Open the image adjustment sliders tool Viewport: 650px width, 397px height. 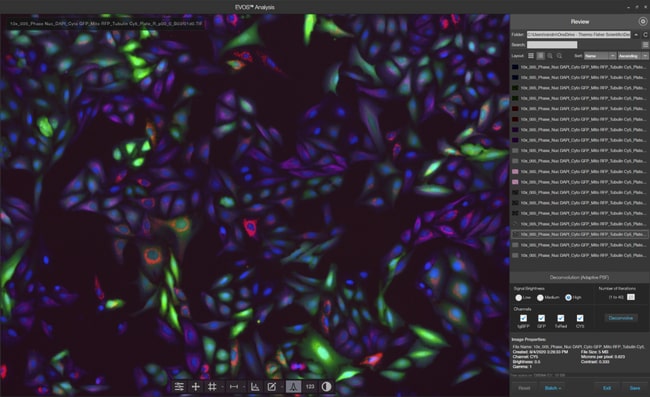pyautogui.click(x=179, y=387)
